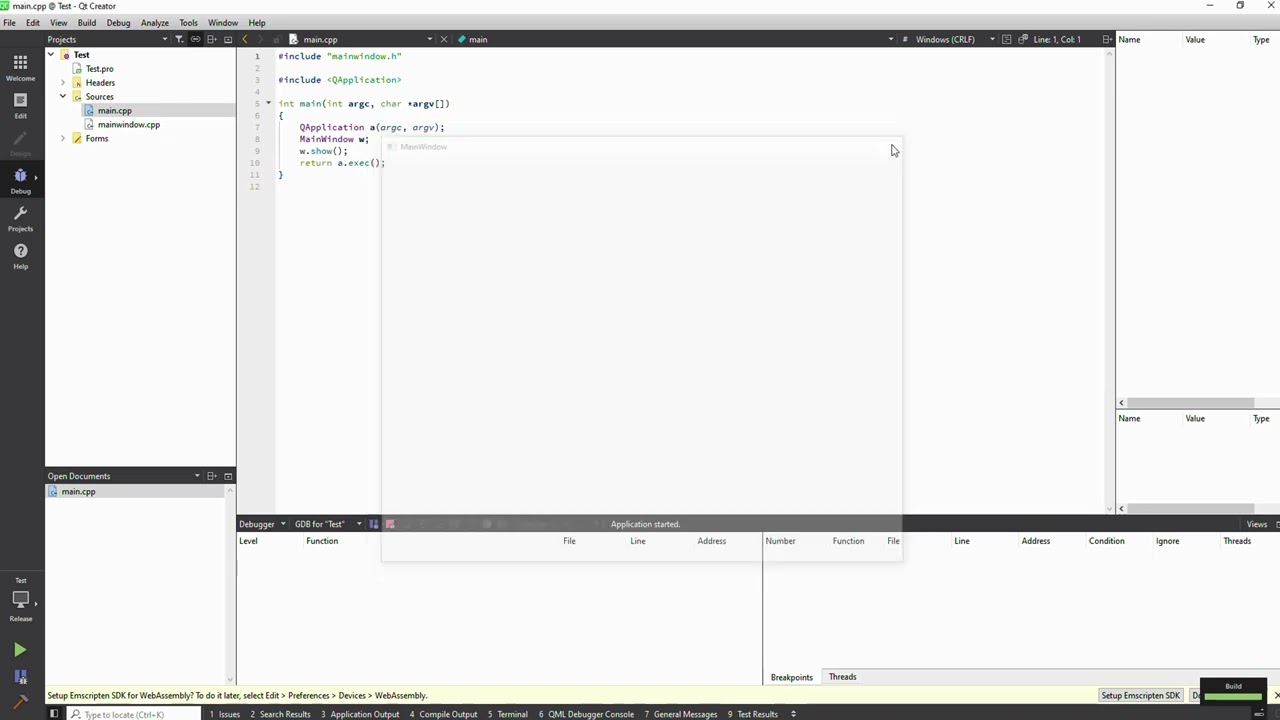Click the document outline icon near line ending
Screen dimensions: 1280x720
1007,39
